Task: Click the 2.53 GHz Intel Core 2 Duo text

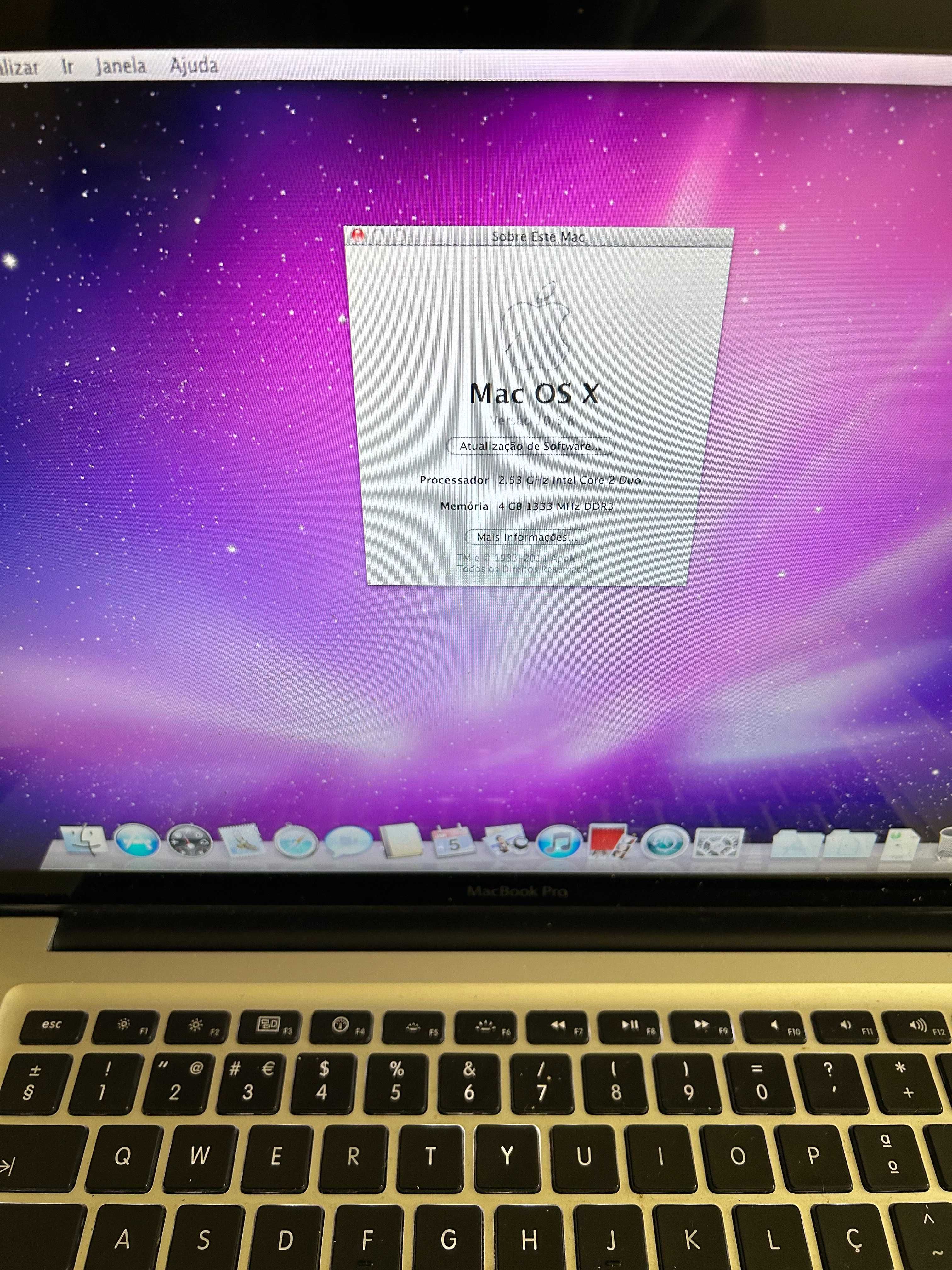Action: (569, 480)
